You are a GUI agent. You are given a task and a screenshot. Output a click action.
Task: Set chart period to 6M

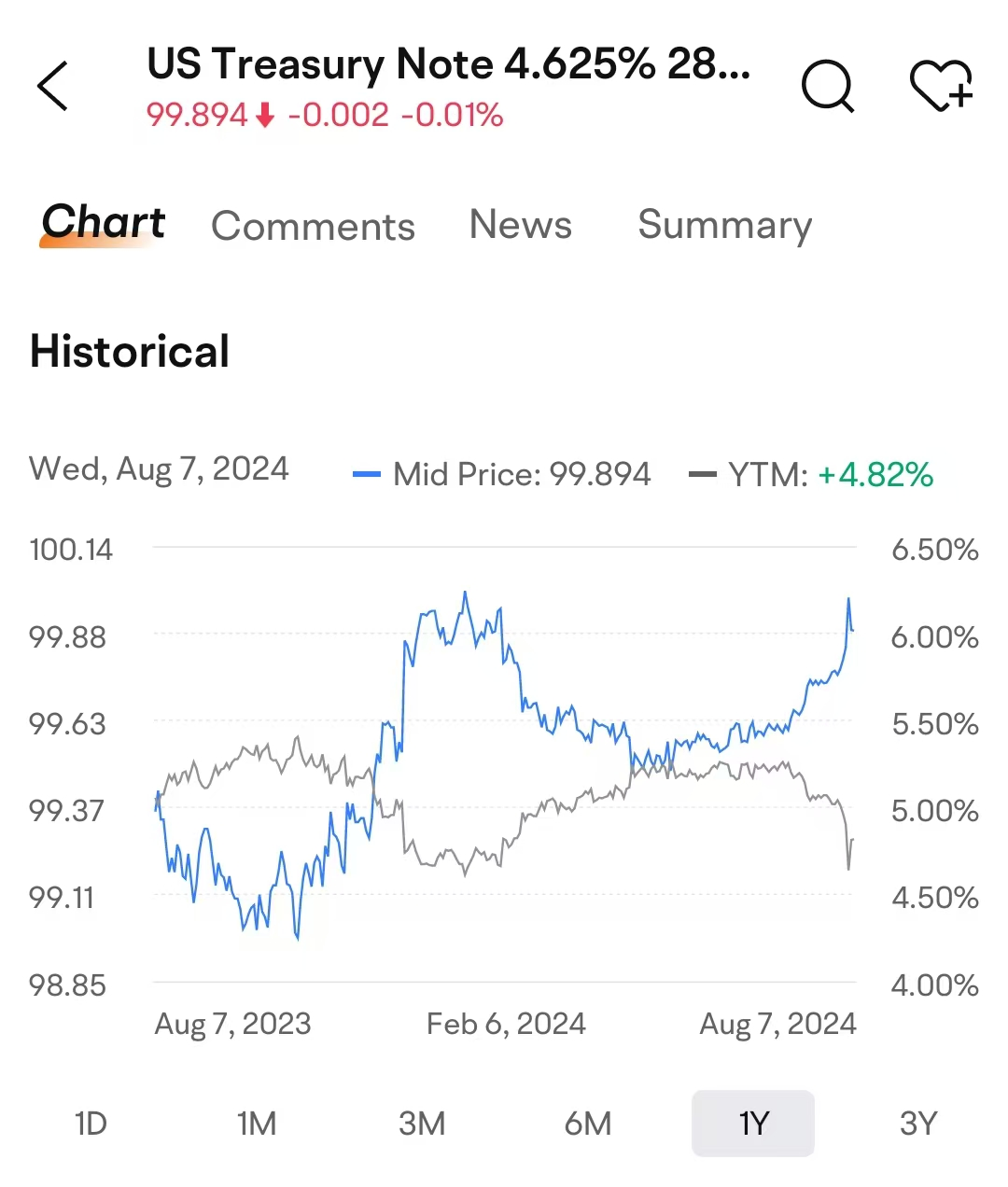pos(588,1124)
